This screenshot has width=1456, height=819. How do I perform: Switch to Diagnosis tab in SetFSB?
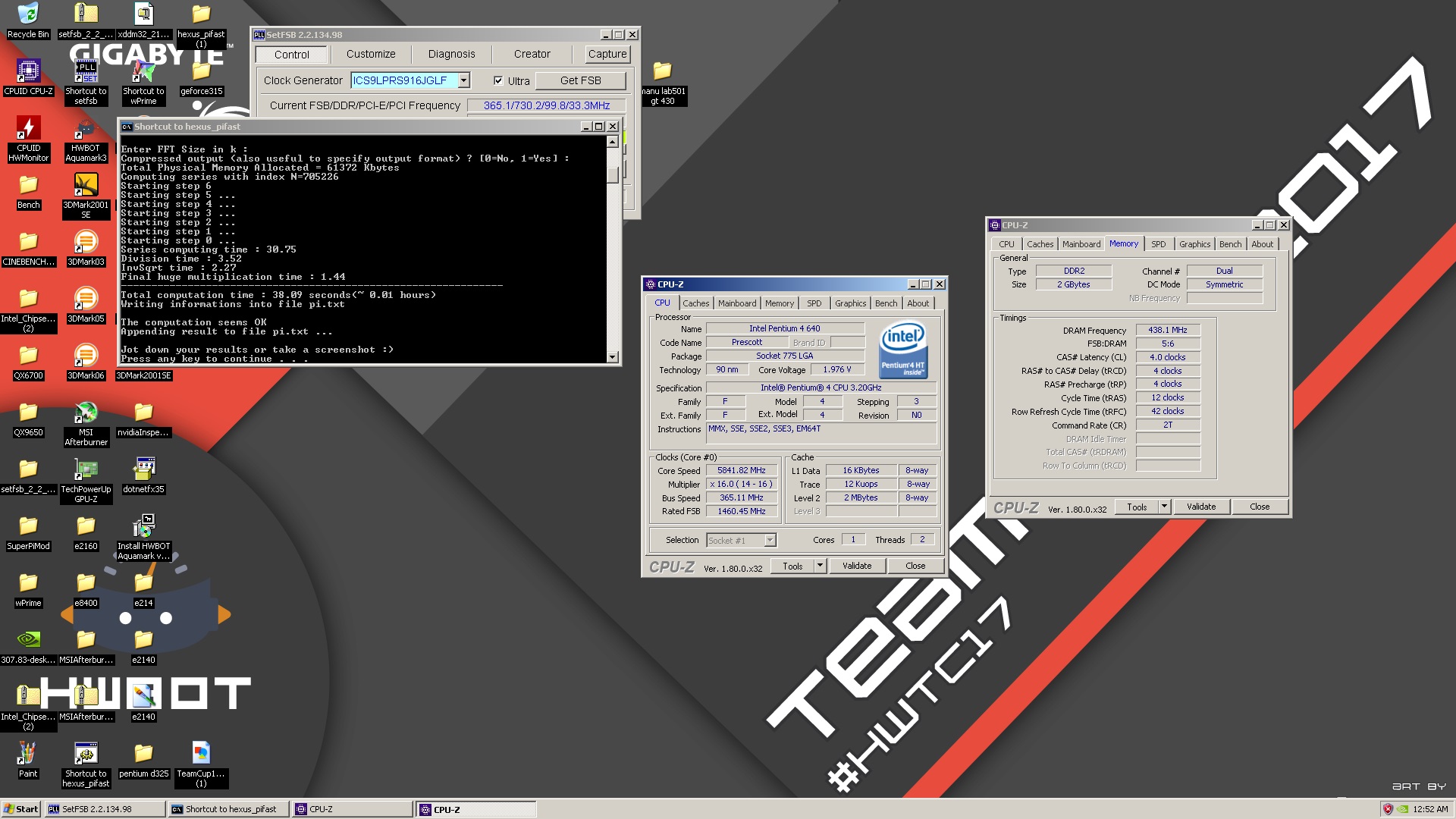[451, 54]
